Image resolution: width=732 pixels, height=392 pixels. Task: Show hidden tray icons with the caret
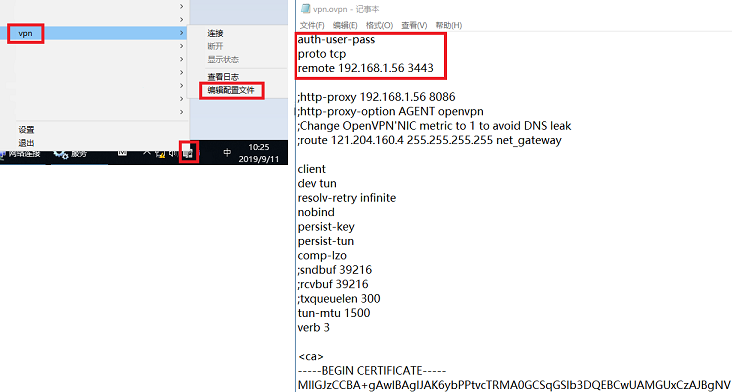[147, 153]
